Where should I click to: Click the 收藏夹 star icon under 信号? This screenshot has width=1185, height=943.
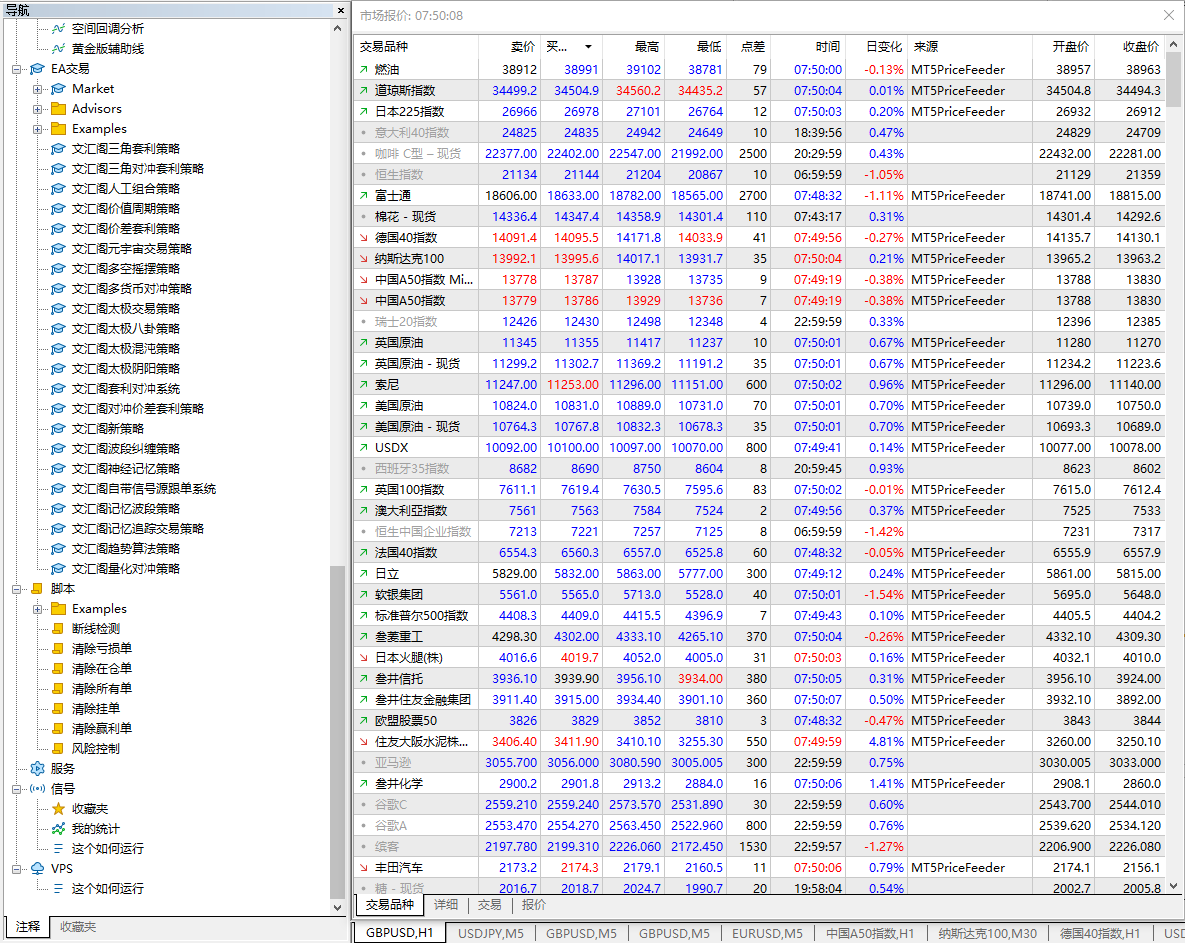pyautogui.click(x=59, y=808)
